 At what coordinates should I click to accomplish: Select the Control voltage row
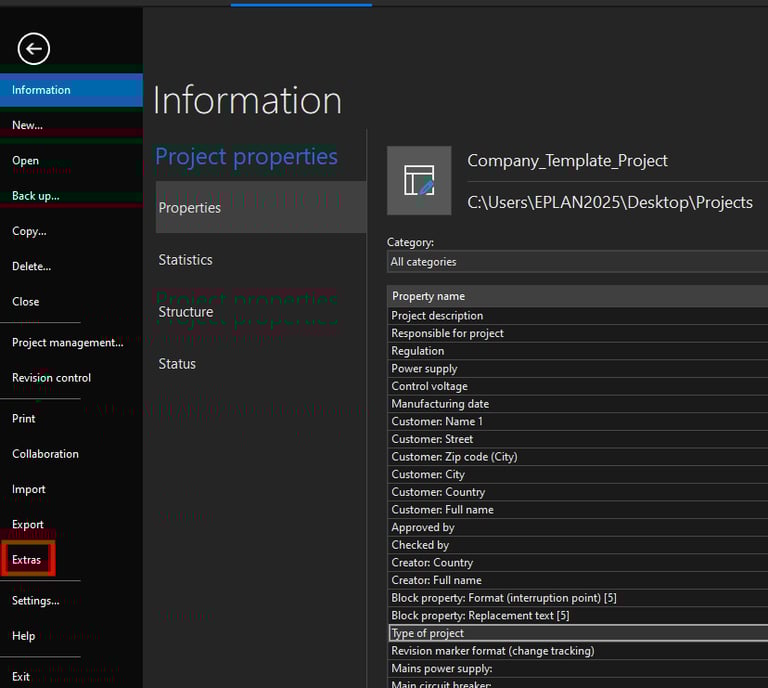pos(577,386)
